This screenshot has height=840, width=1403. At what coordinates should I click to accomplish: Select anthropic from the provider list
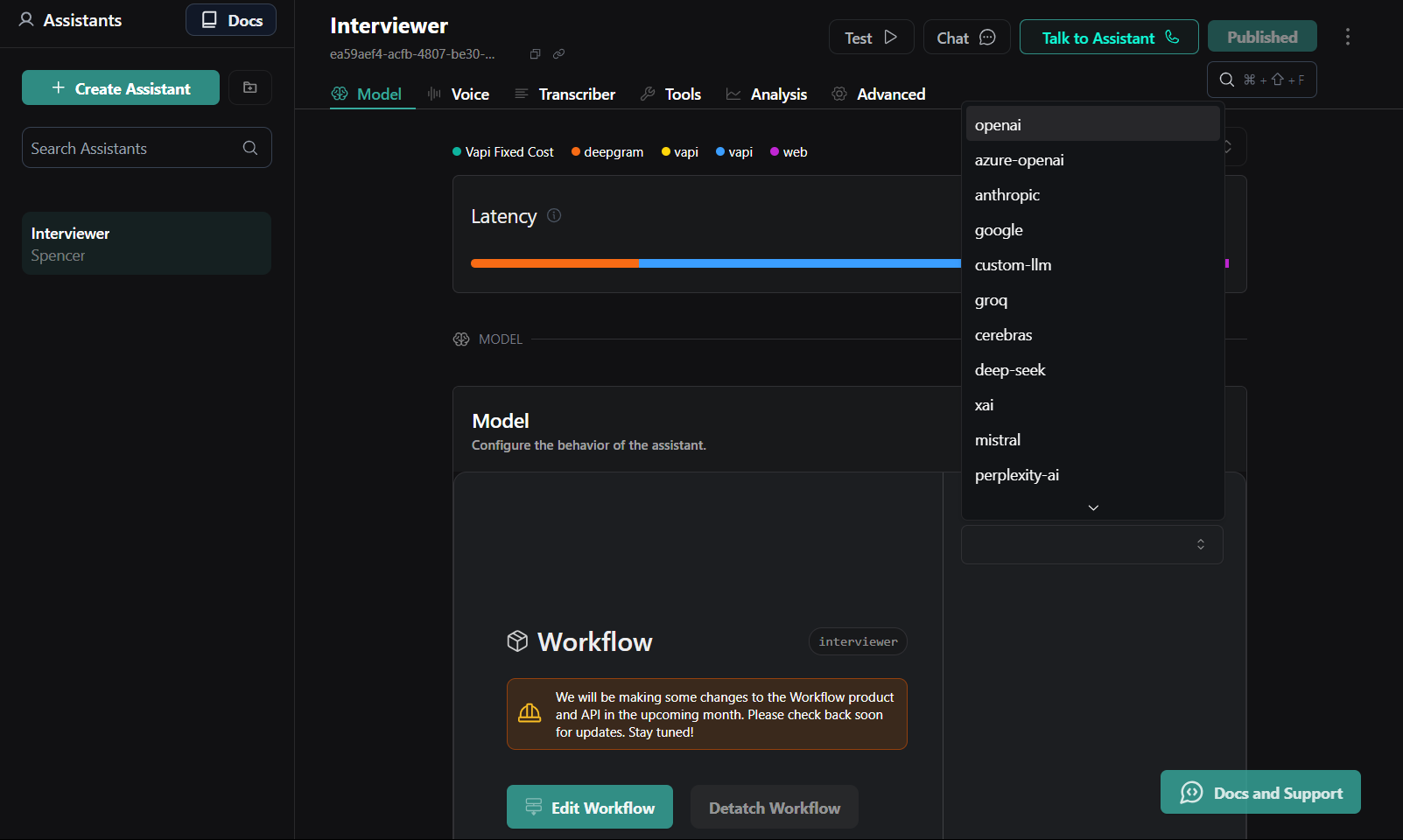[x=1007, y=194]
